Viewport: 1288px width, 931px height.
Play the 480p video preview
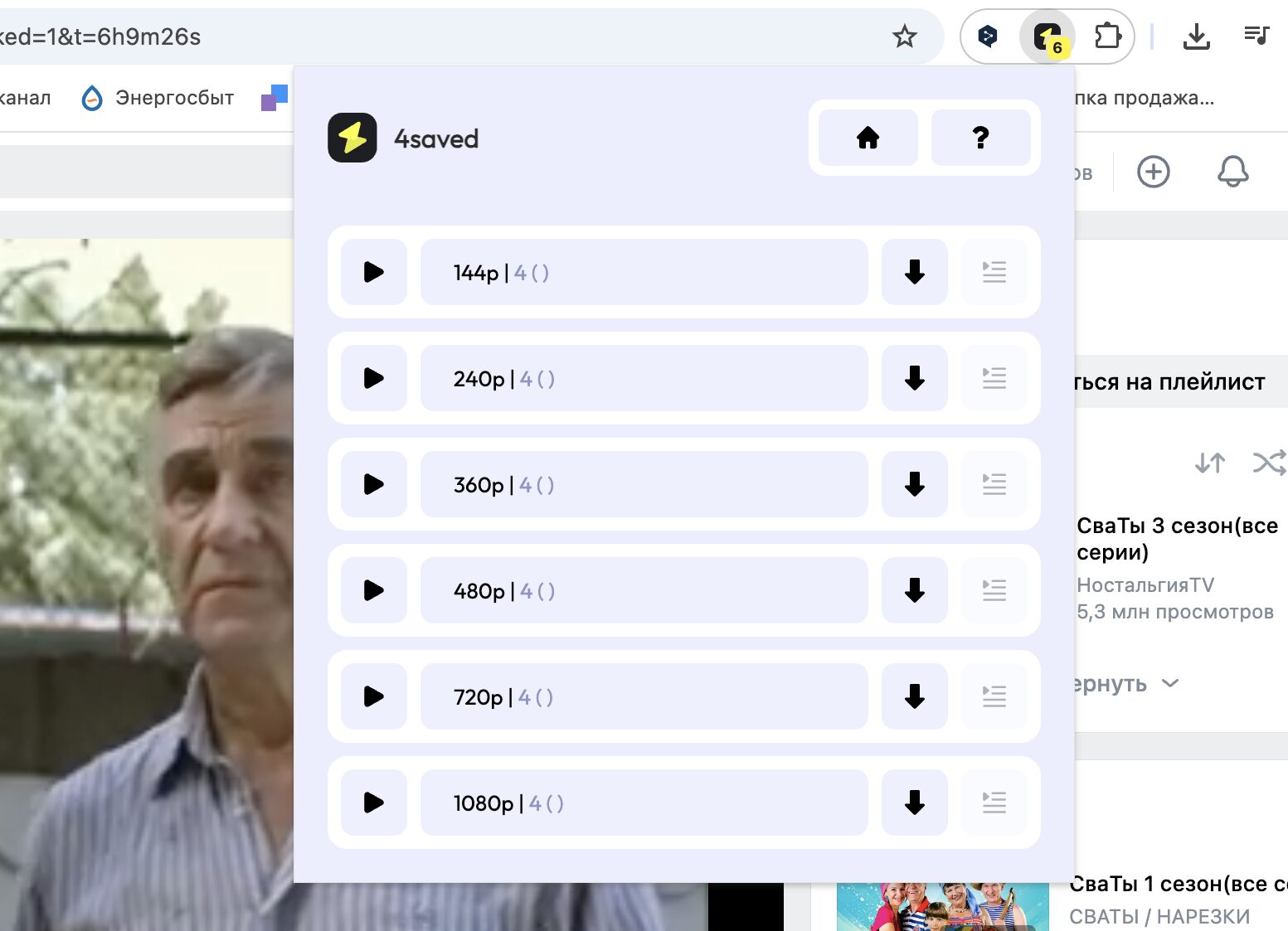click(x=374, y=590)
